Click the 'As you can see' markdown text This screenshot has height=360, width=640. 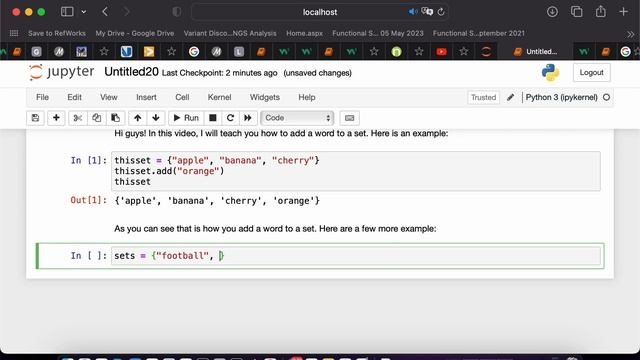coord(275,229)
